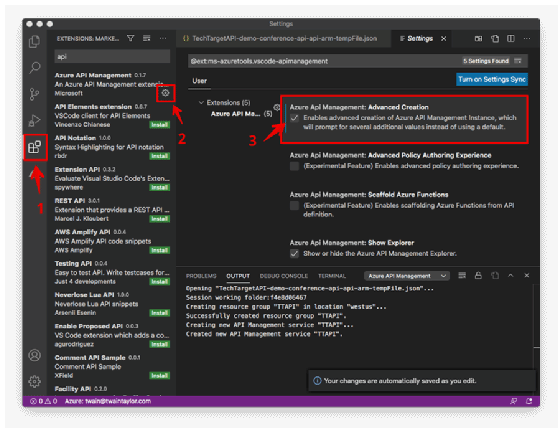560x430 pixels.
Task: Switch to the Output panel tab
Action: tap(238, 276)
